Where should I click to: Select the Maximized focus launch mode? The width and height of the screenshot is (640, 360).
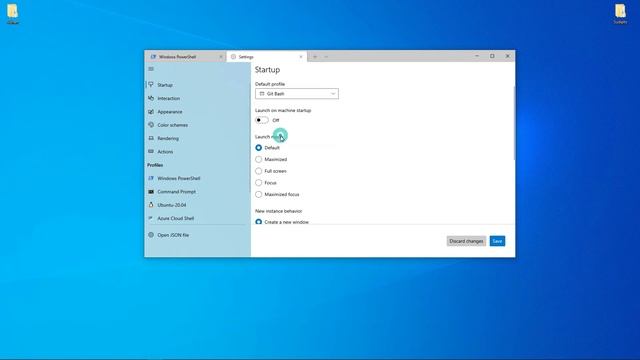[258, 194]
